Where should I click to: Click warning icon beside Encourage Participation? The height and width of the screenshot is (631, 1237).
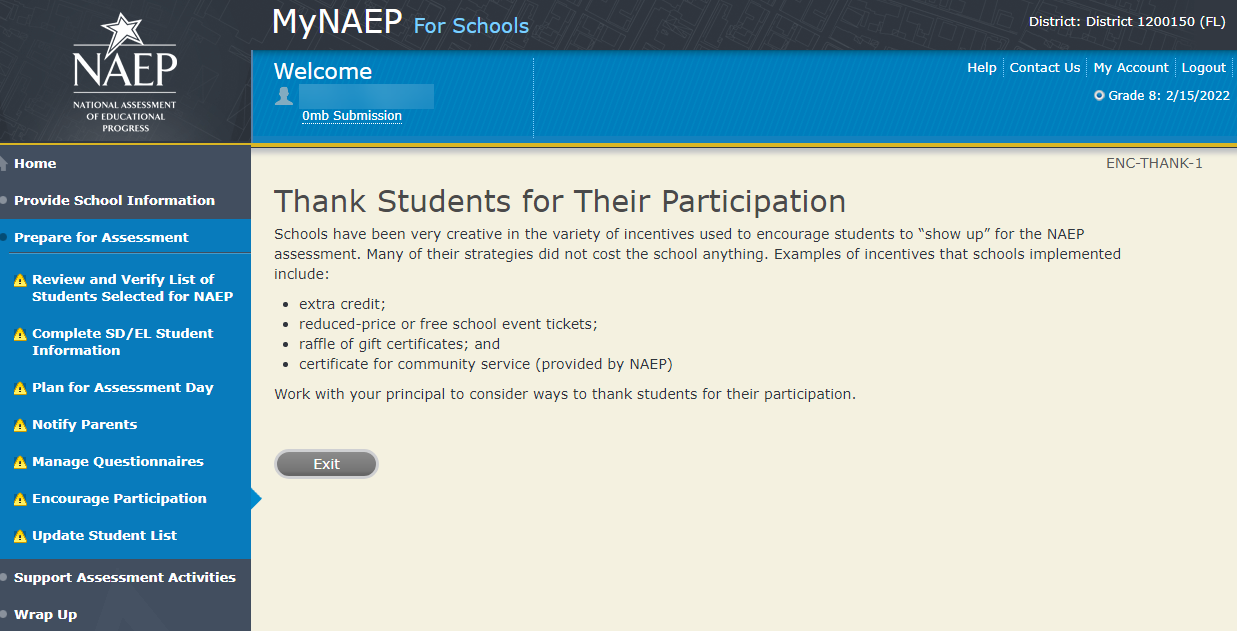[x=20, y=499]
